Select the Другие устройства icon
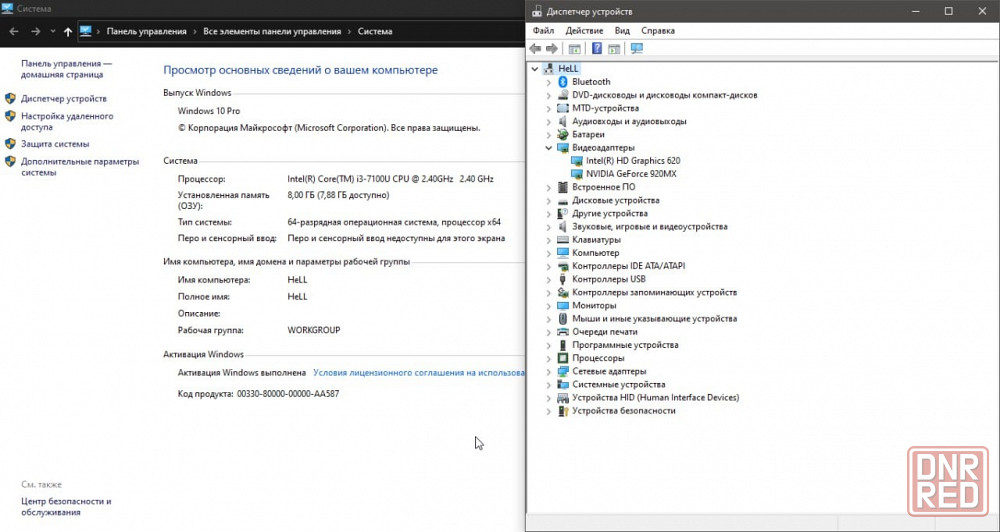 (562, 214)
